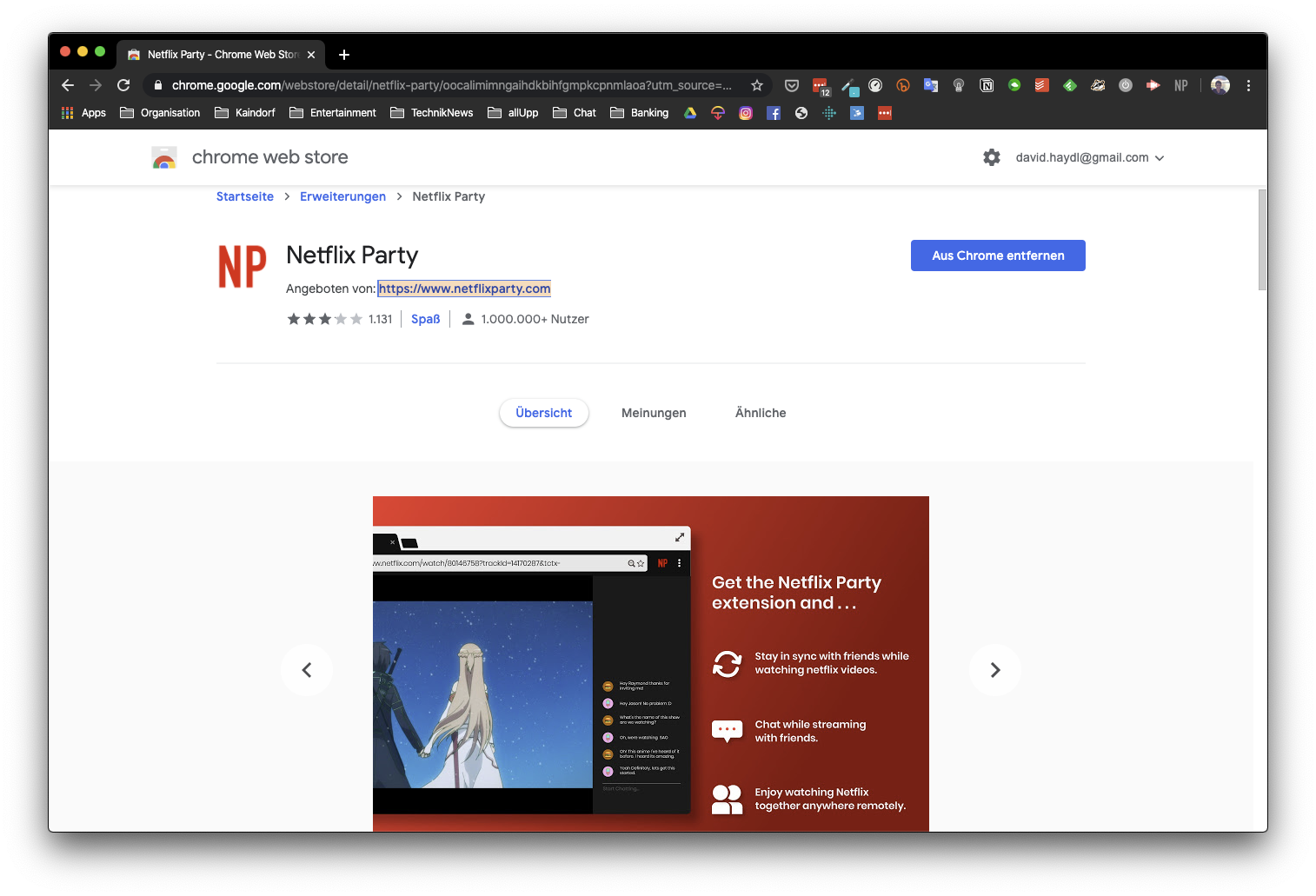Select the Netflix Party browser tab
Viewport: 1316px width, 896px height.
221,54
